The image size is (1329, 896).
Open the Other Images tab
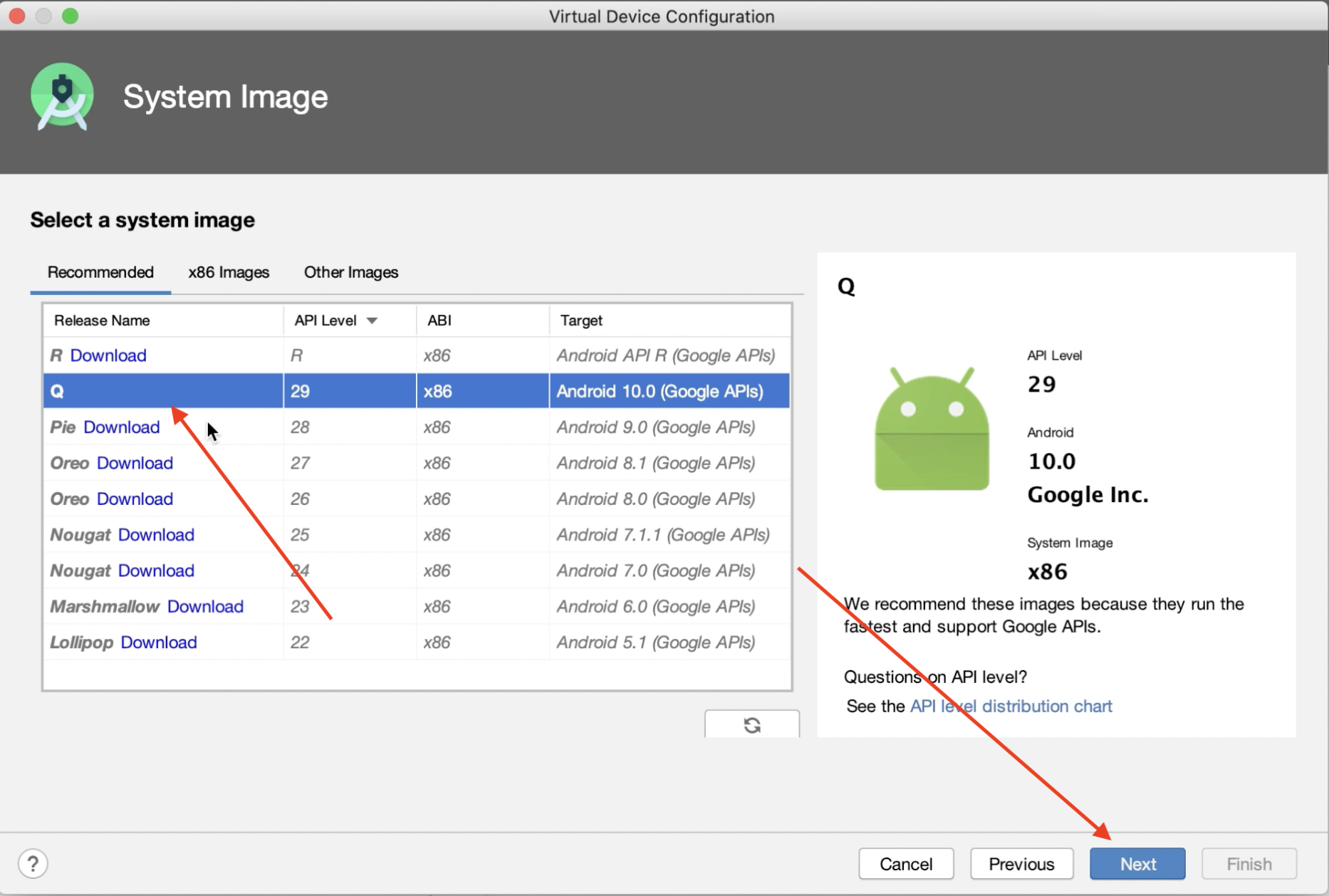click(350, 272)
